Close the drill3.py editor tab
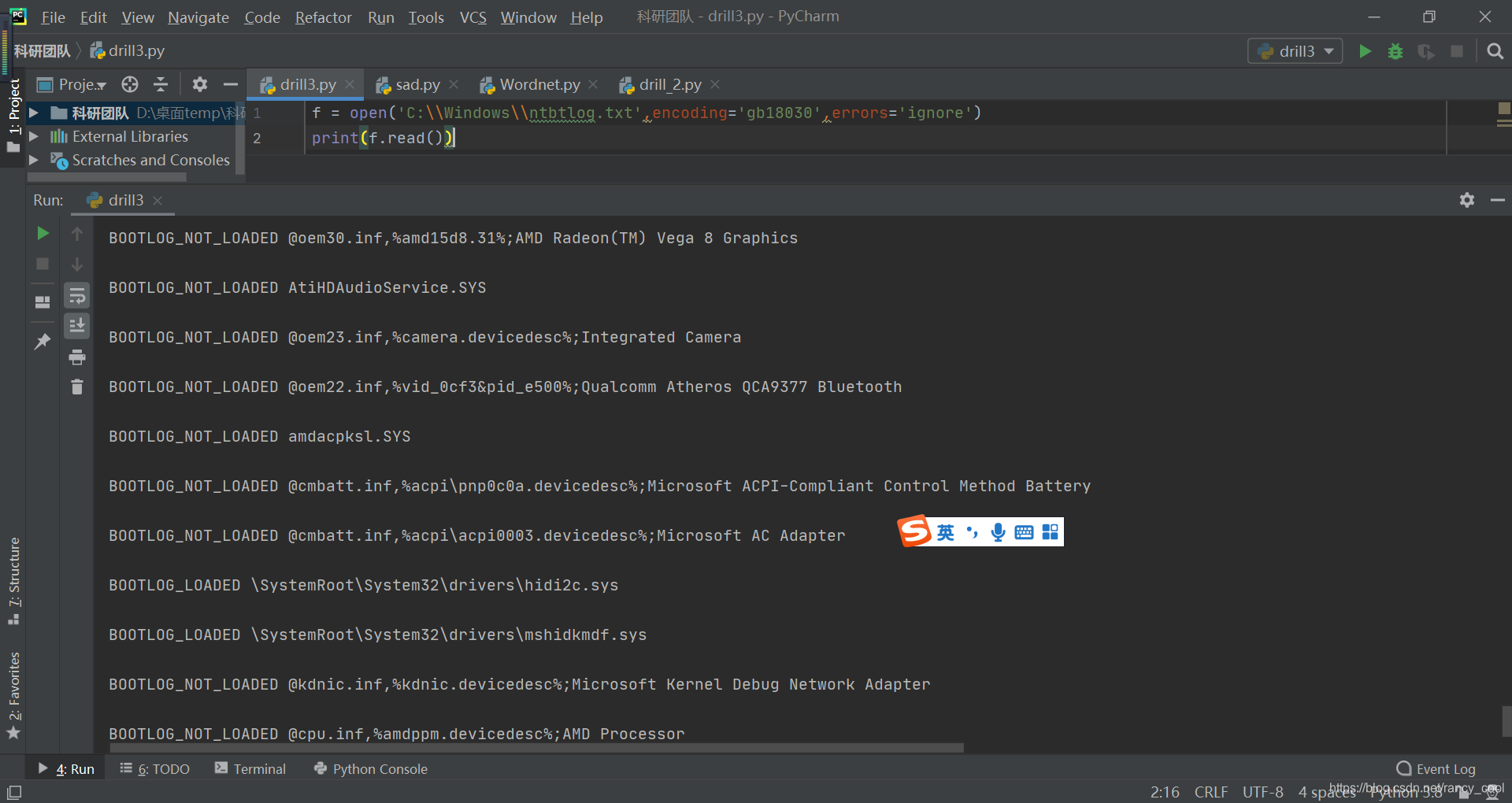This screenshot has width=1512, height=803. pyautogui.click(x=350, y=84)
